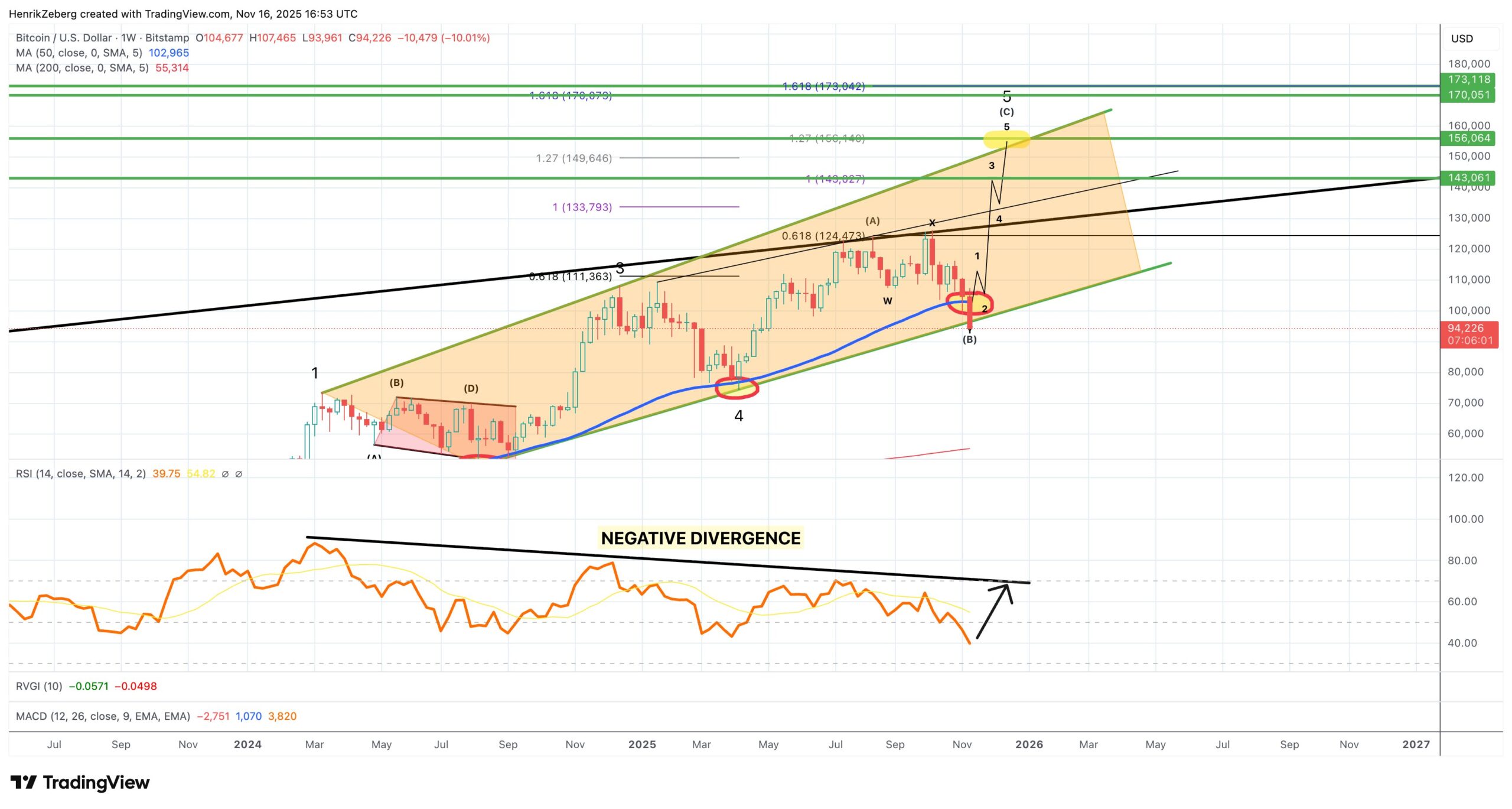Click second null-value symbol in RSI legend
The width and height of the screenshot is (1512, 809).
239,474
